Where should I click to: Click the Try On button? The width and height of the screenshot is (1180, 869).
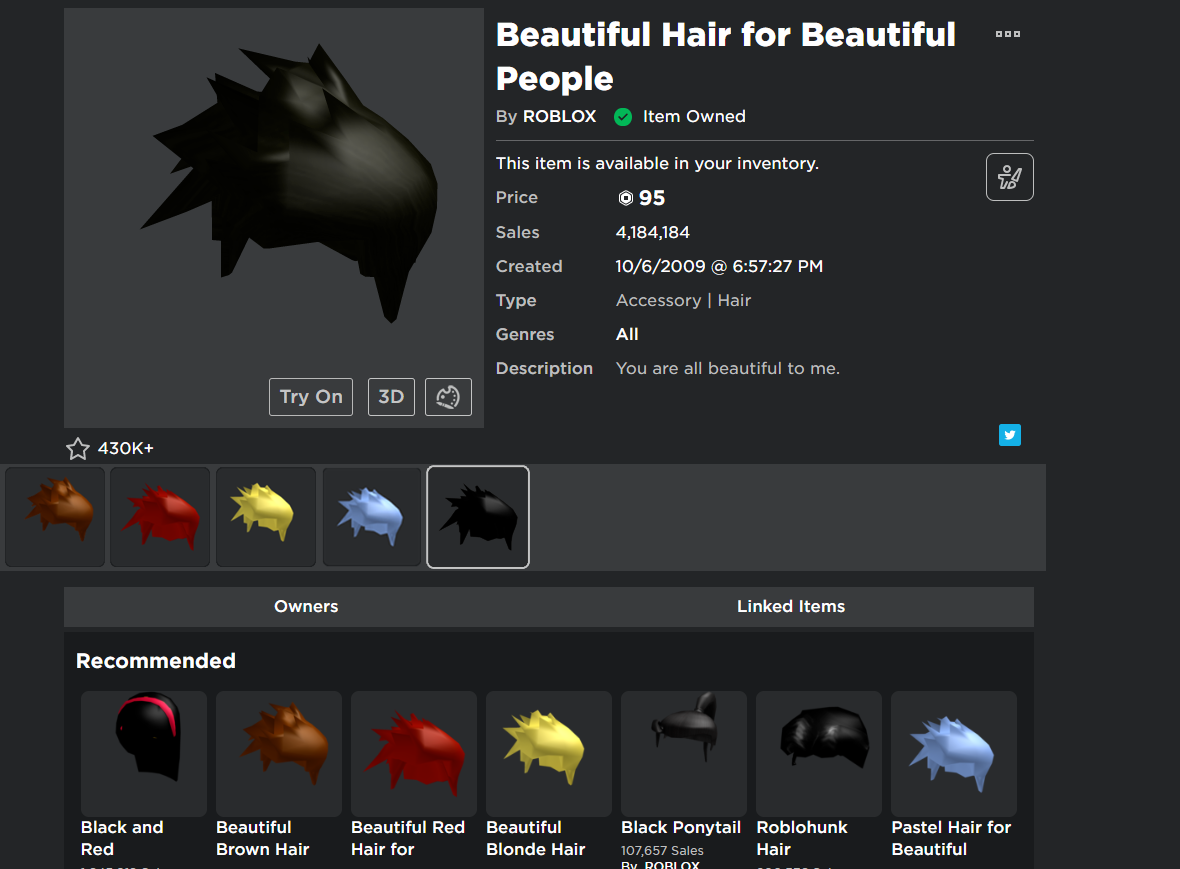tap(310, 396)
